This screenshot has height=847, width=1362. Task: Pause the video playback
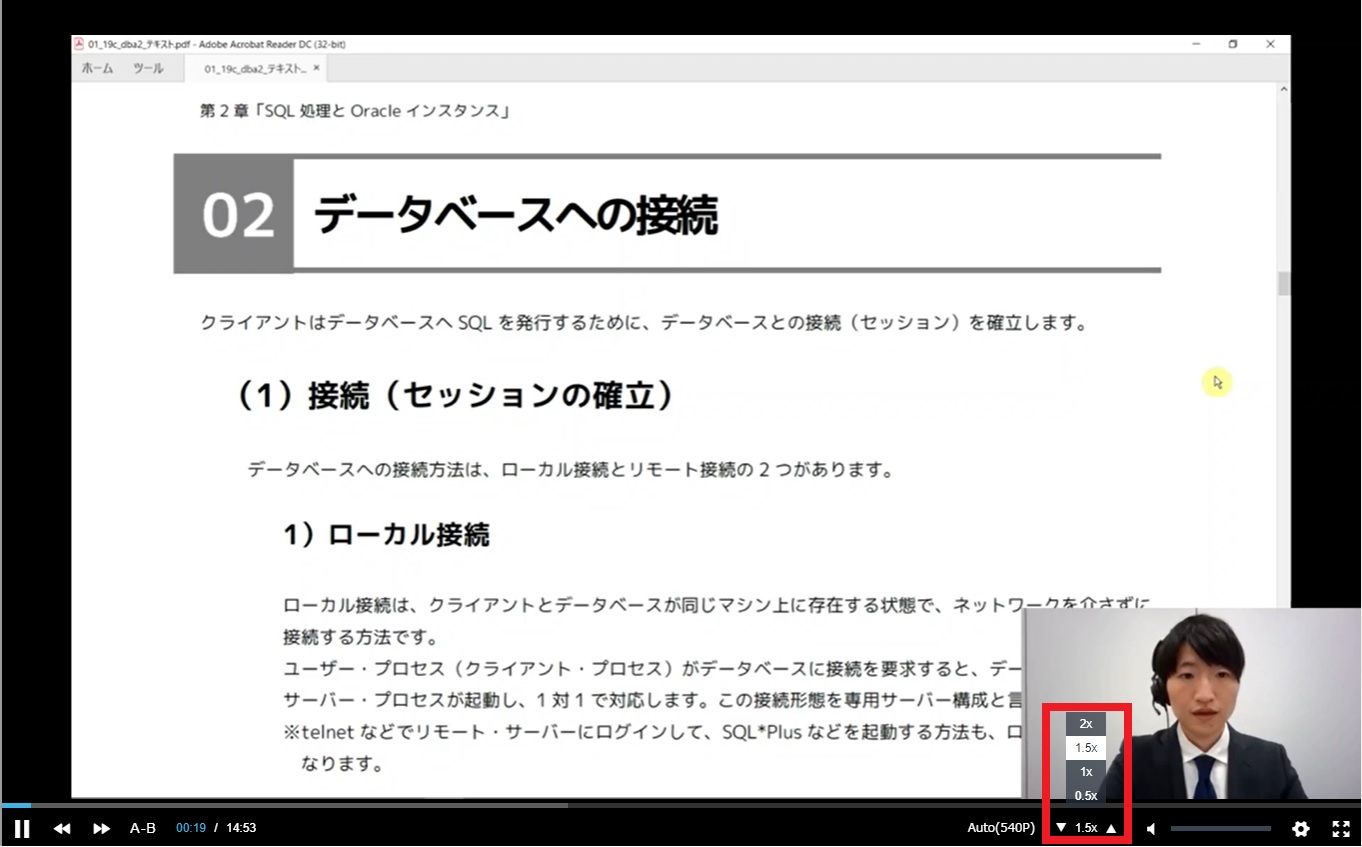(x=21, y=828)
